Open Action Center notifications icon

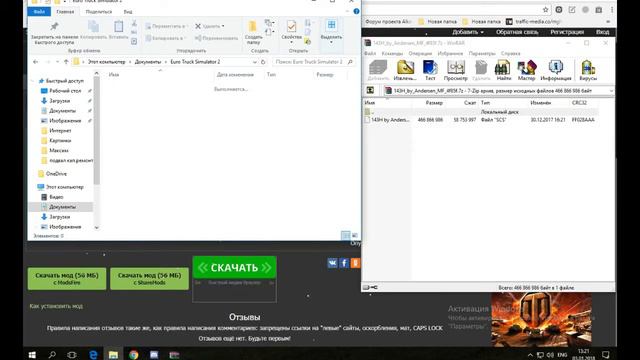(606, 355)
